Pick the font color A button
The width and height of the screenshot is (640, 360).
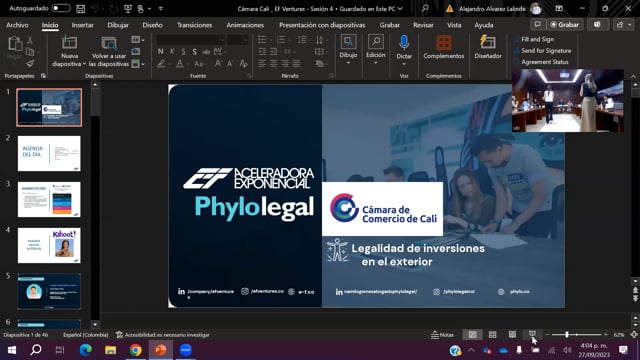[x=180, y=64]
